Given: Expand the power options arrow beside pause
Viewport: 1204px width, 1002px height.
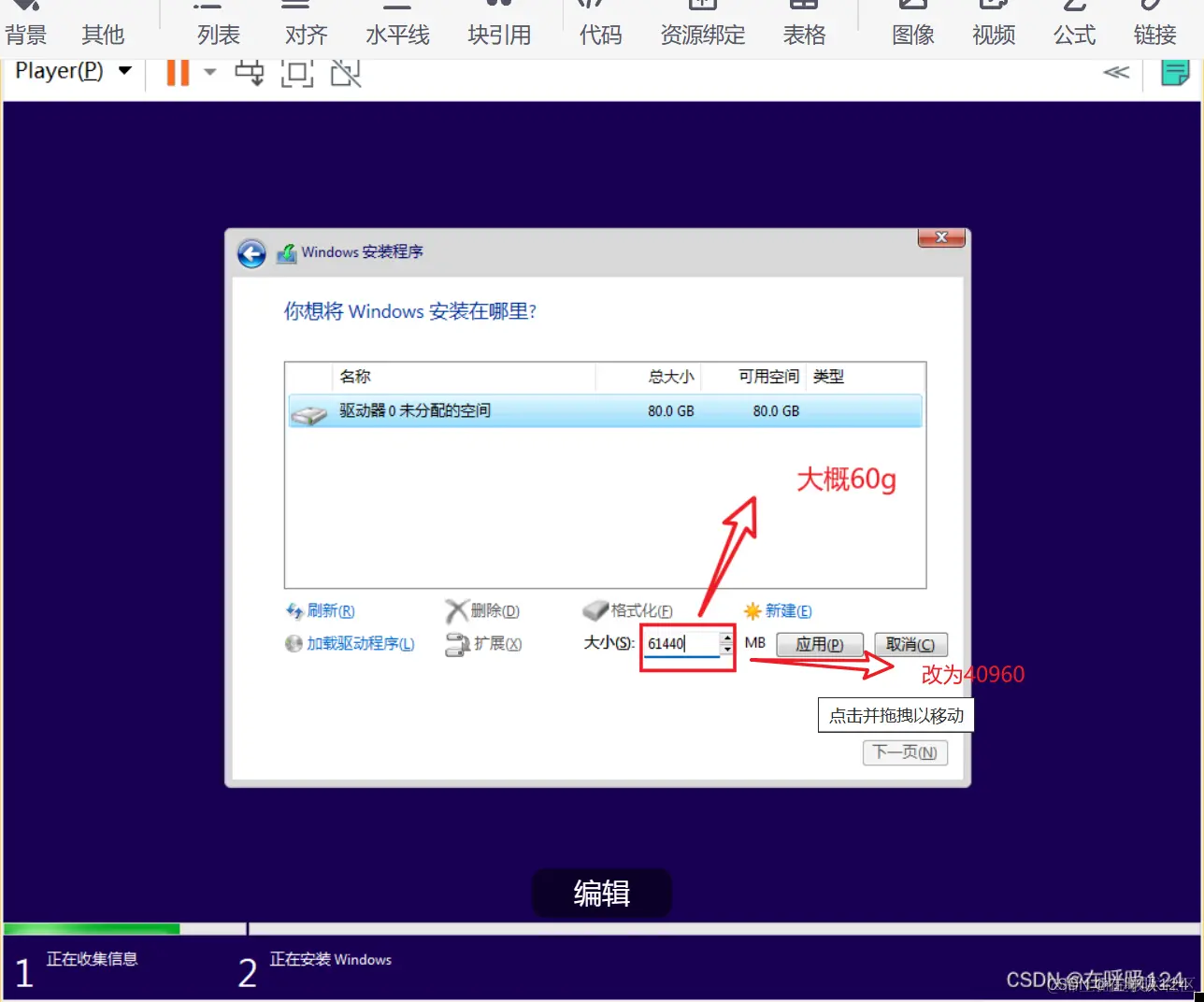Looking at the screenshot, I should coord(210,72).
